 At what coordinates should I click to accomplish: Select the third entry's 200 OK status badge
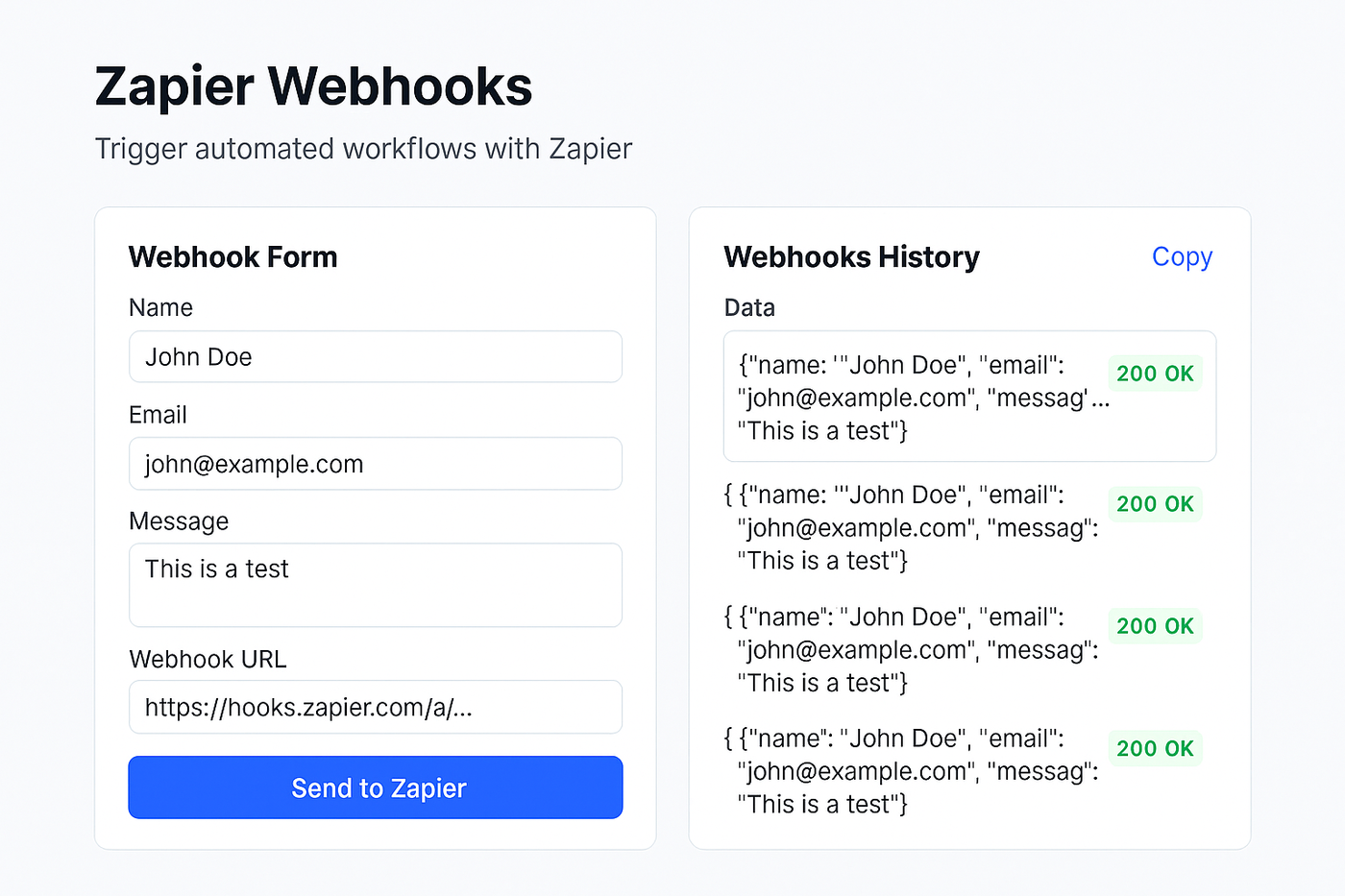tap(1155, 626)
